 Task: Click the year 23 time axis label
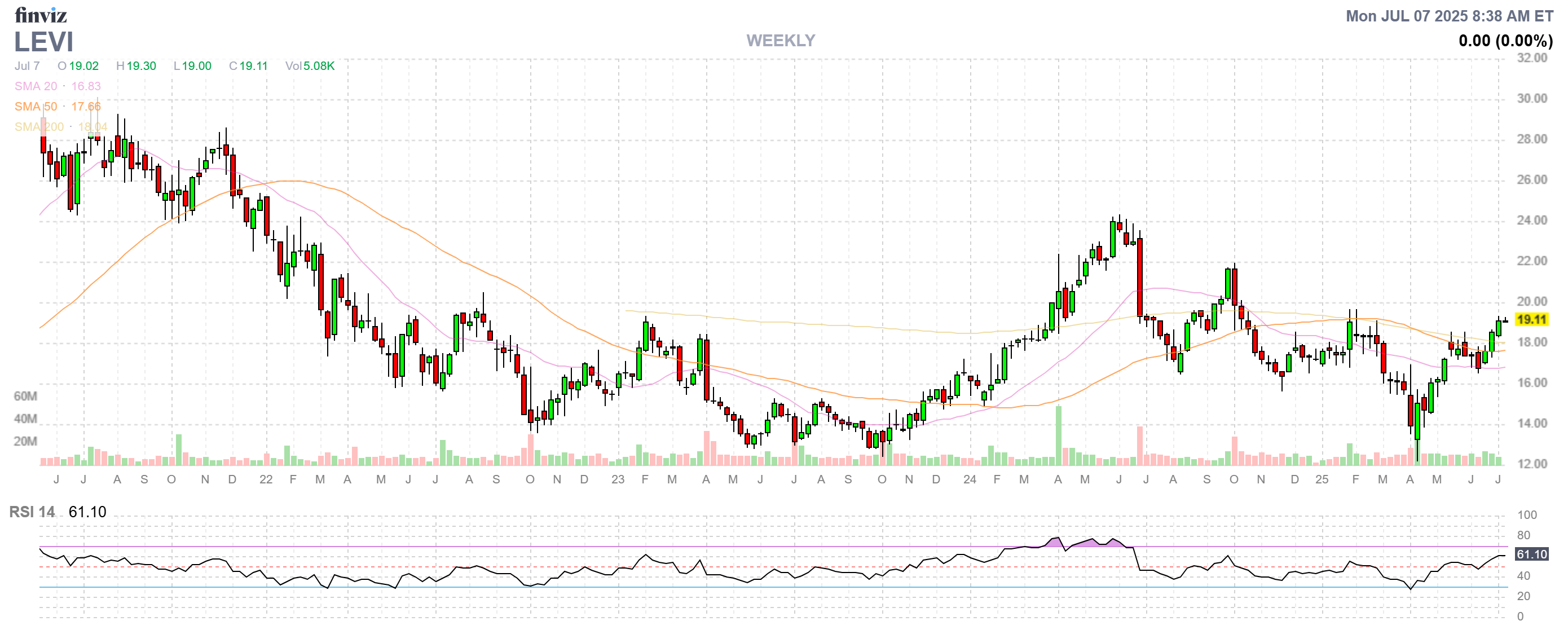point(618,479)
